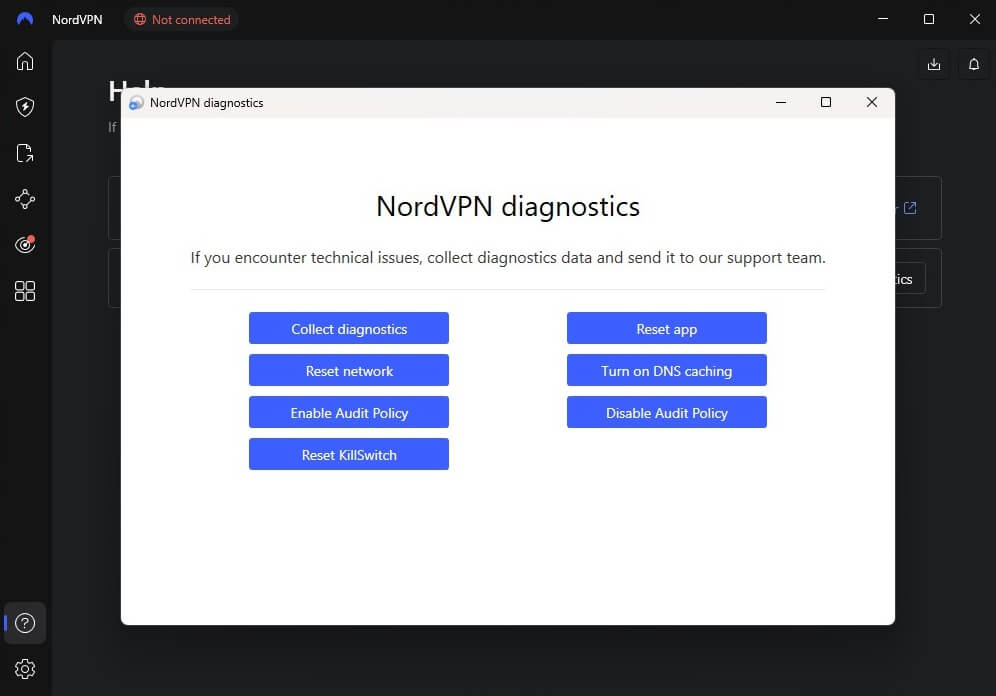Open the Home icon in NordVPN sidebar

(25, 62)
